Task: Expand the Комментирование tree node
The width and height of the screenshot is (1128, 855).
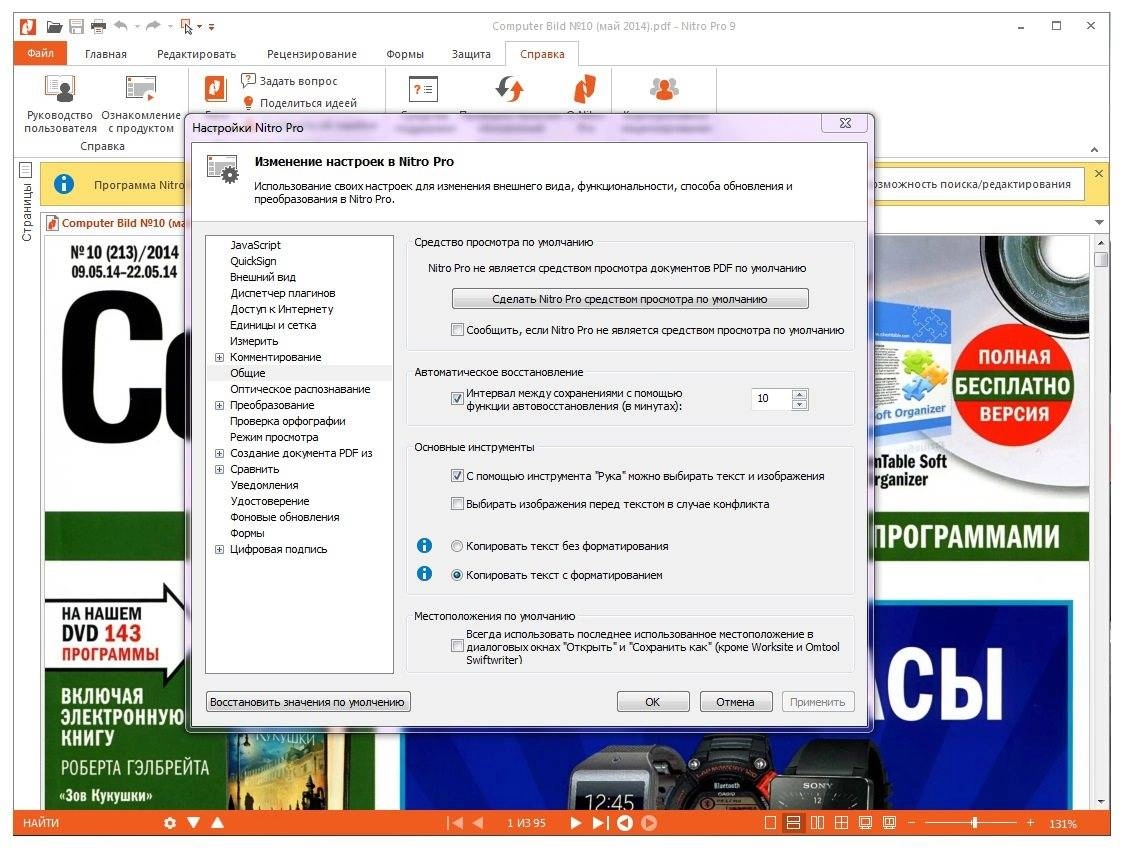Action: [x=219, y=357]
